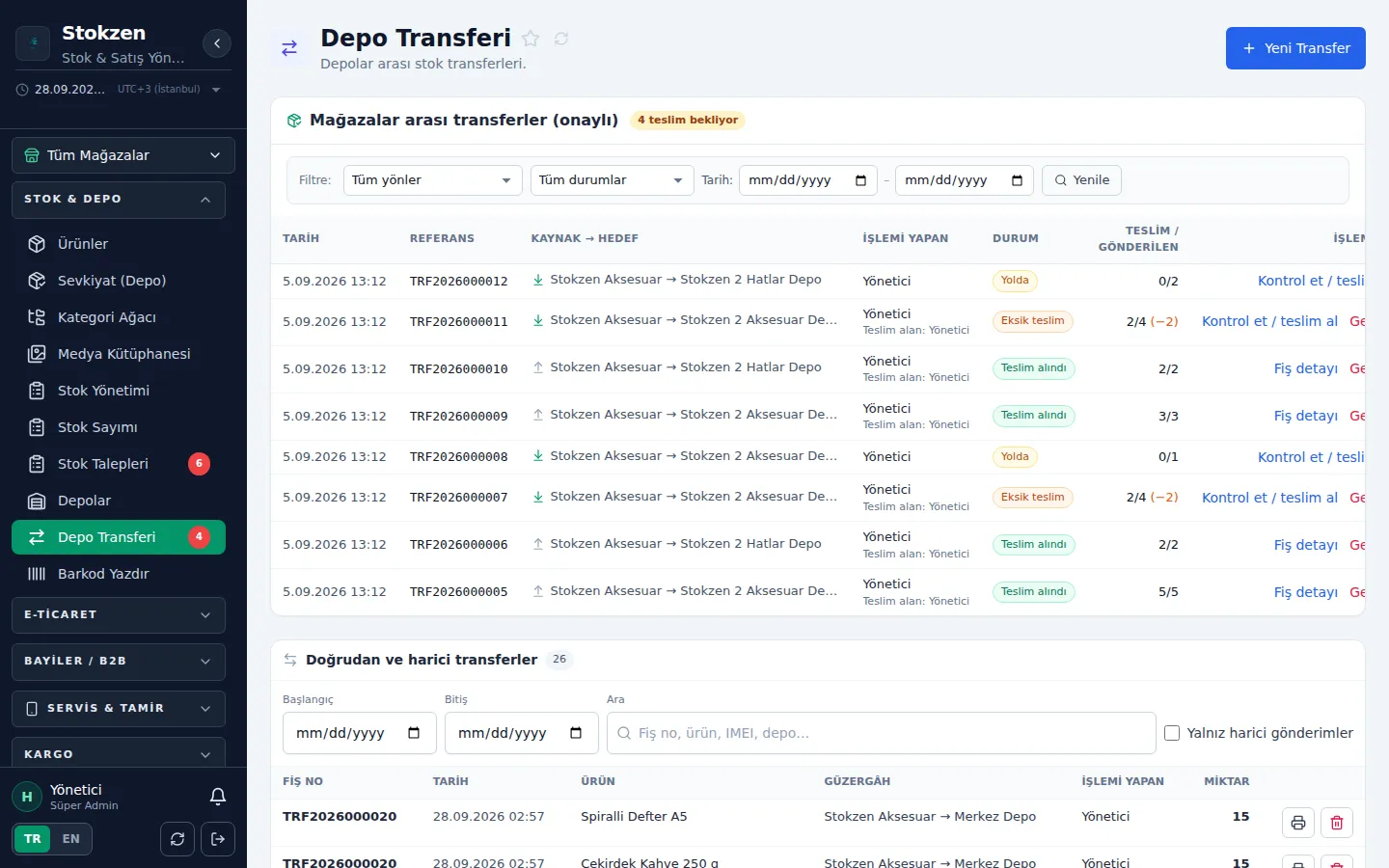Open calendar picker in Bitiş date field
Viewport: 1389px width, 868px height.
coord(576,733)
